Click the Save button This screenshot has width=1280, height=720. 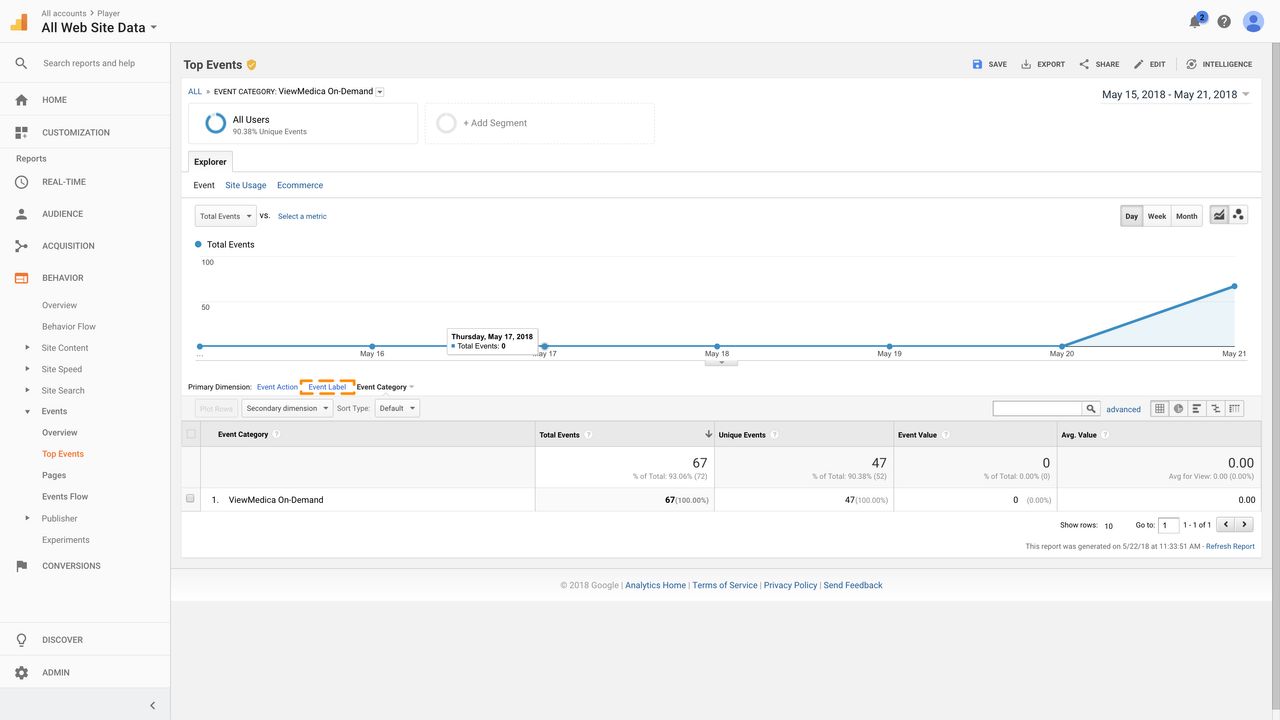[990, 64]
